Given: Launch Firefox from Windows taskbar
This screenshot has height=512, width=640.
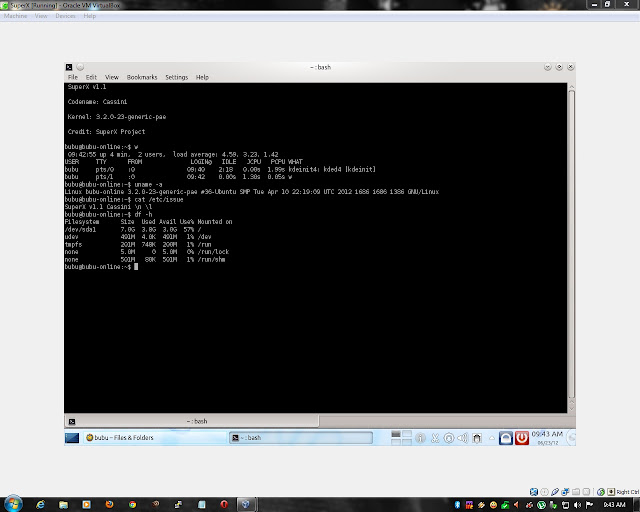Looking at the screenshot, I should (109, 504).
